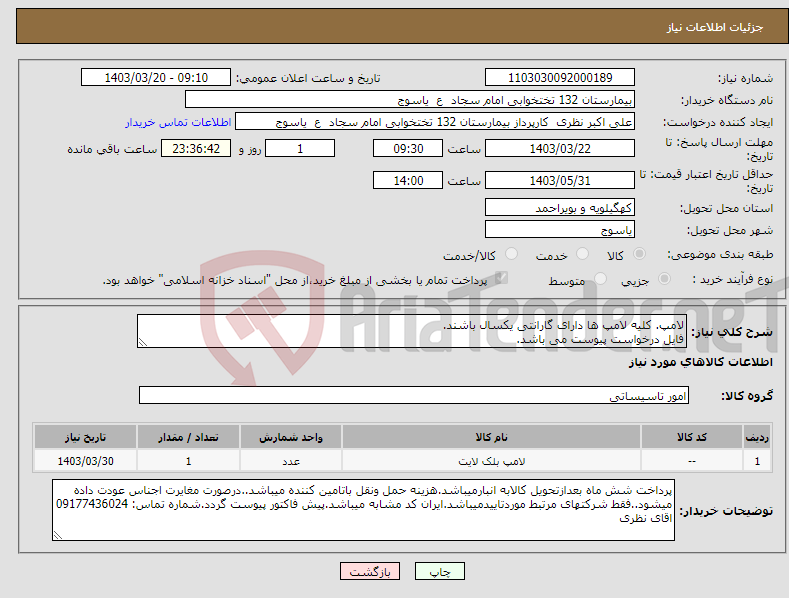Click the response deadline time 09:30 field
The width and height of the screenshot is (789, 598).
click(x=408, y=148)
